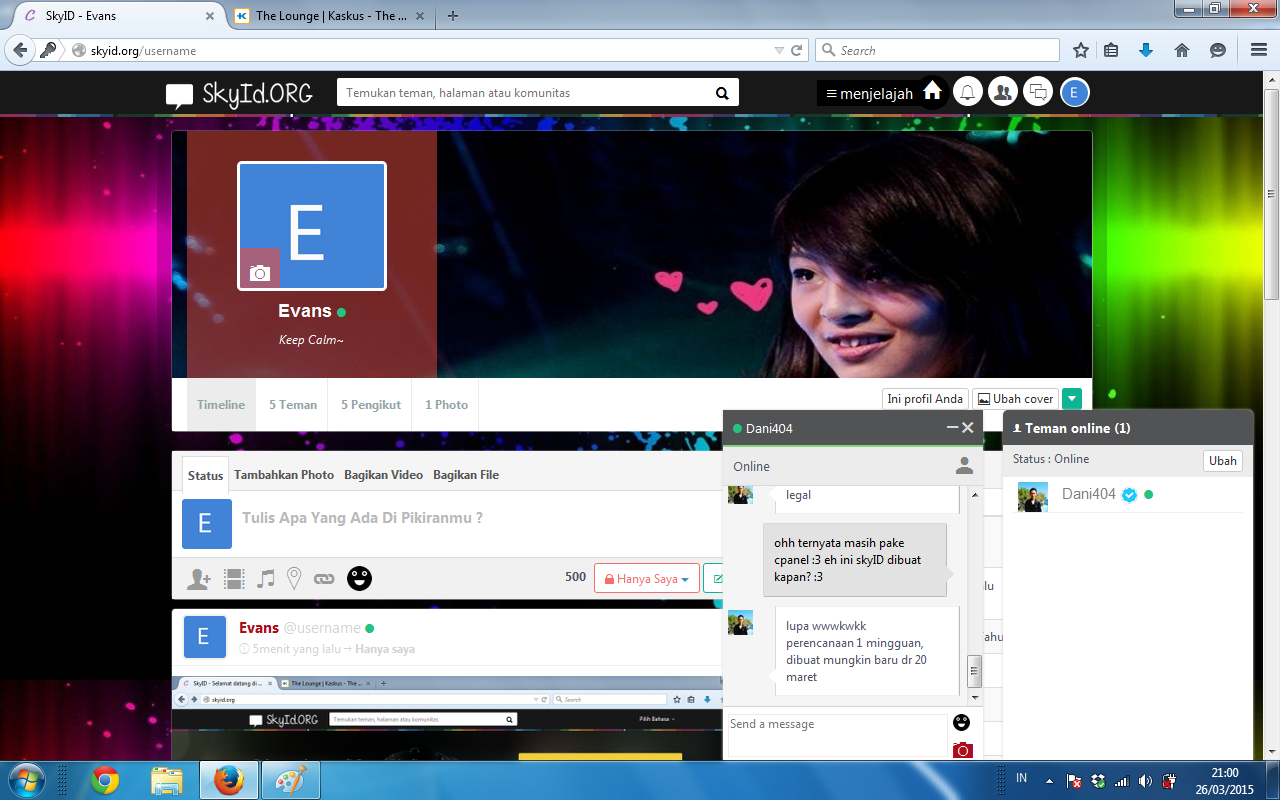The height and width of the screenshot is (800, 1280).
Task: Open a new Firefox tab
Action: [453, 16]
